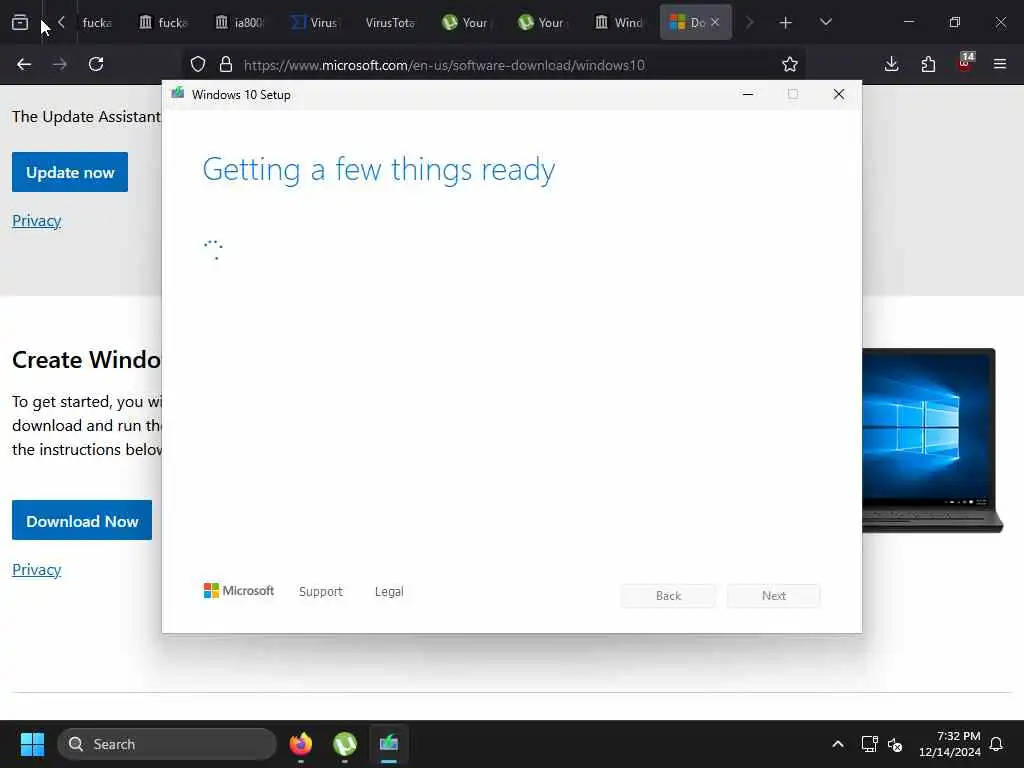Image resolution: width=1024 pixels, height=768 pixels.
Task: Restore down the Firefox window
Action: point(955,22)
